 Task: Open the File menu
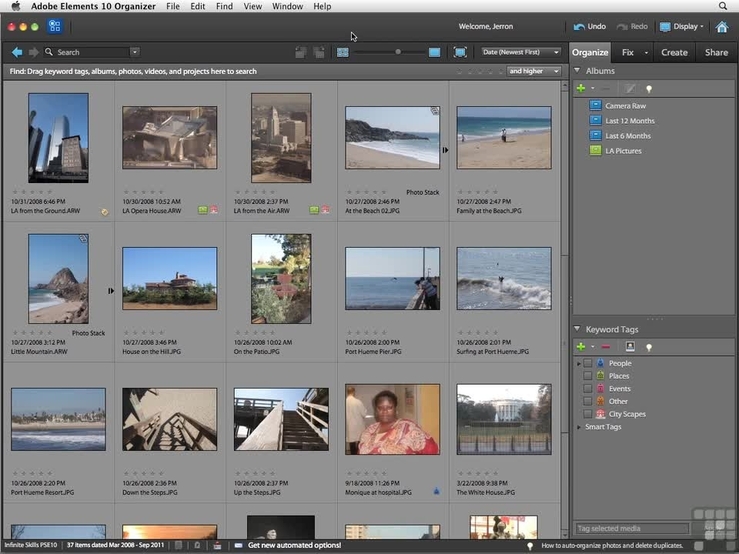click(173, 6)
